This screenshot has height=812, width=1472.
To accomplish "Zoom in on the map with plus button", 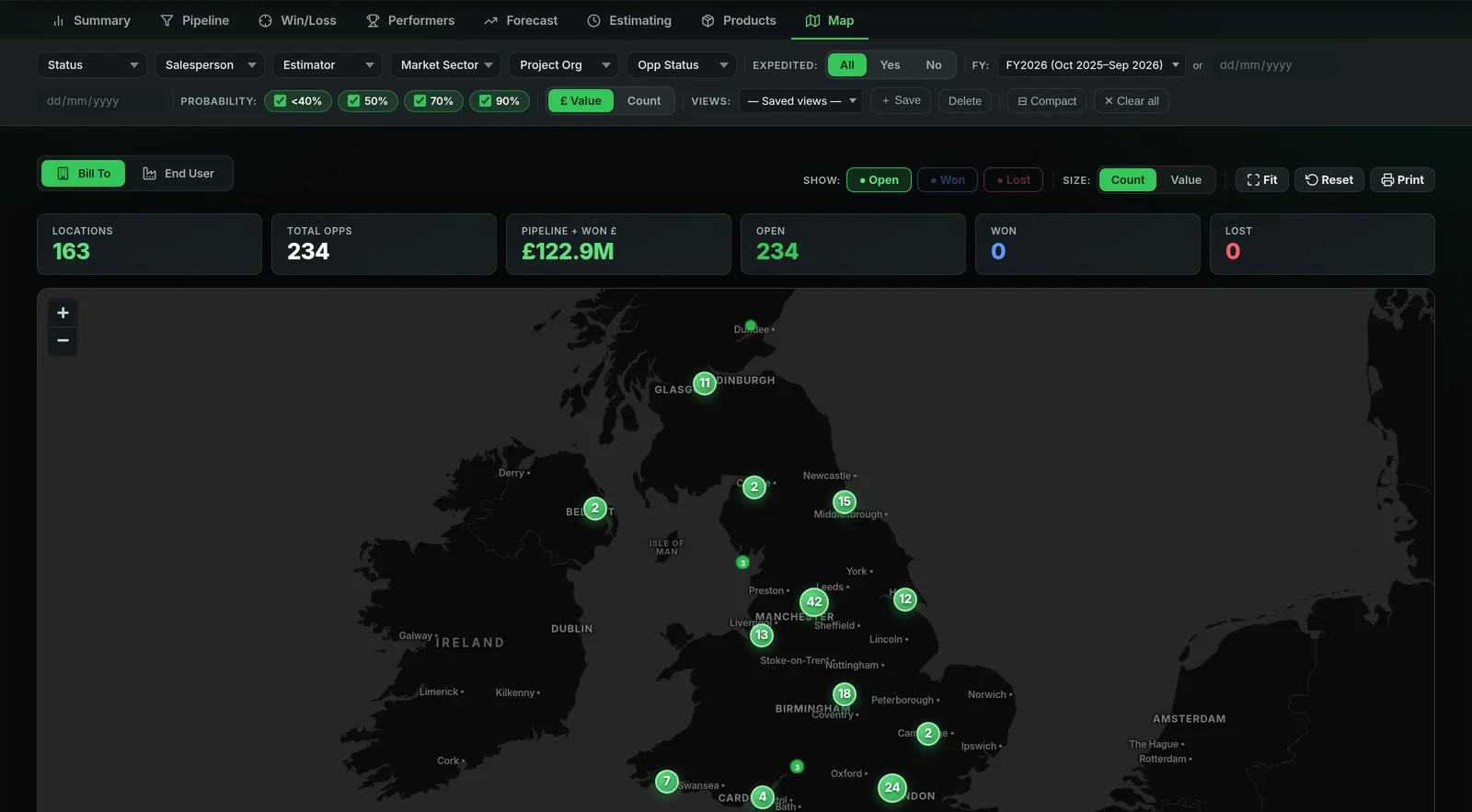I will click(63, 313).
